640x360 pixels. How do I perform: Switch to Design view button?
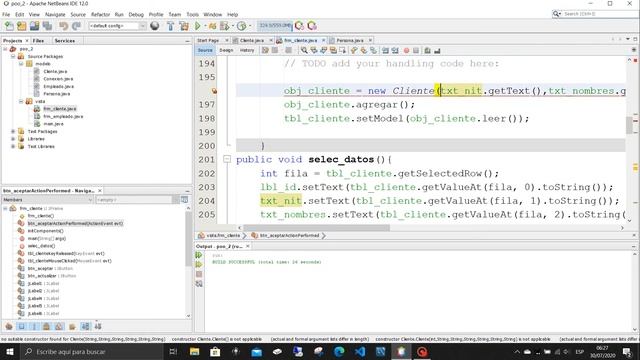pos(226,50)
